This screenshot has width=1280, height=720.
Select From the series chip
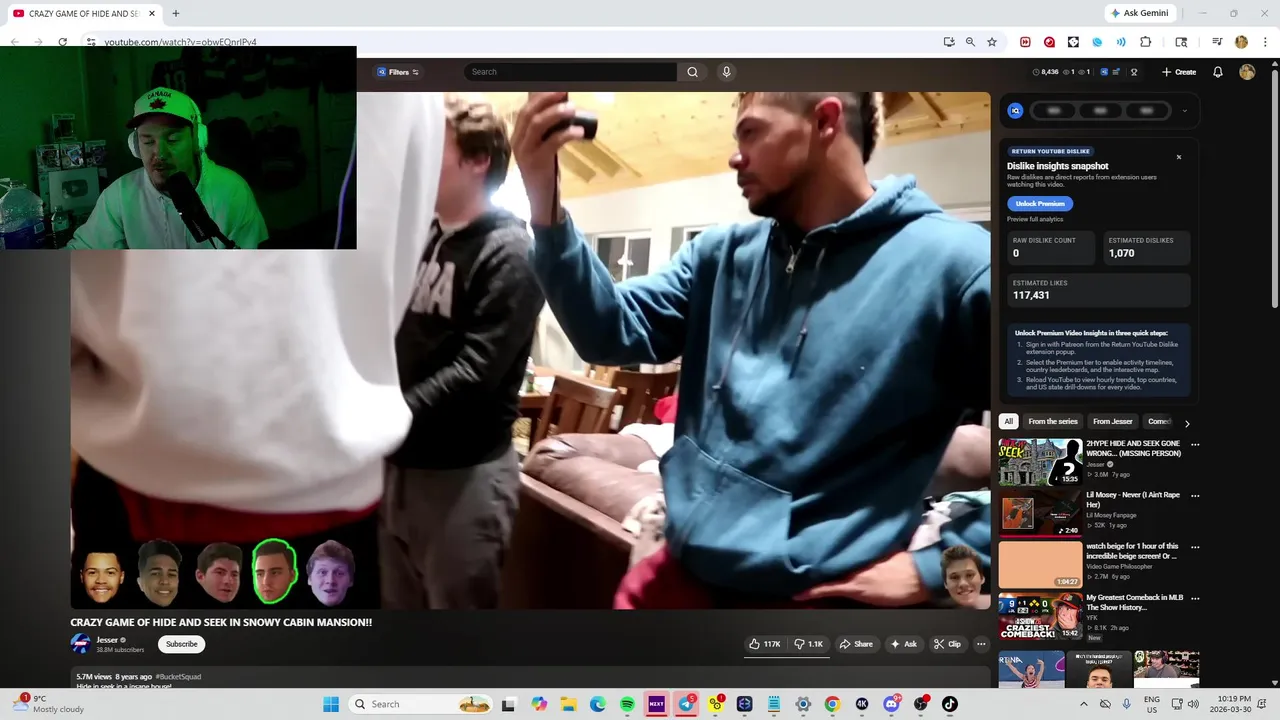1053,422
